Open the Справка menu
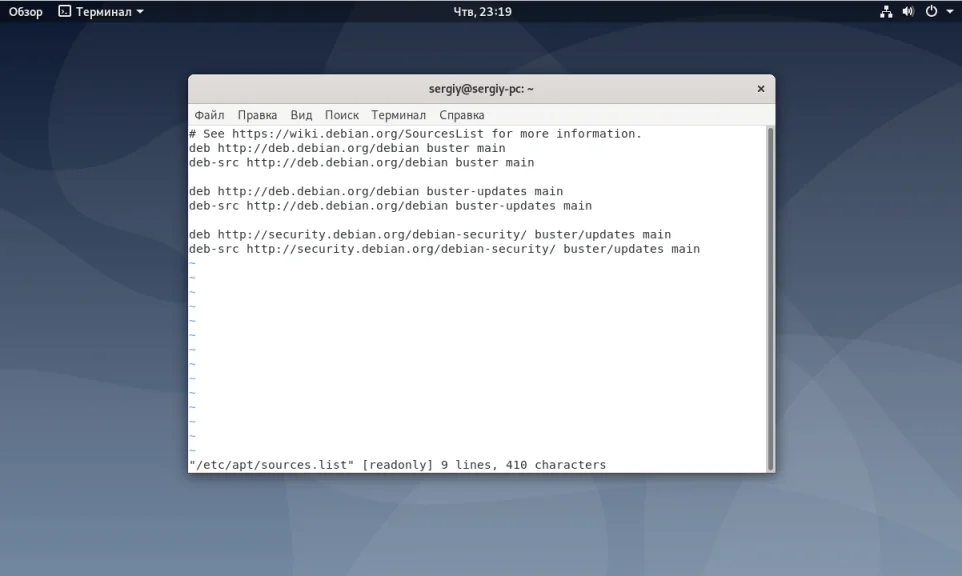 point(461,115)
